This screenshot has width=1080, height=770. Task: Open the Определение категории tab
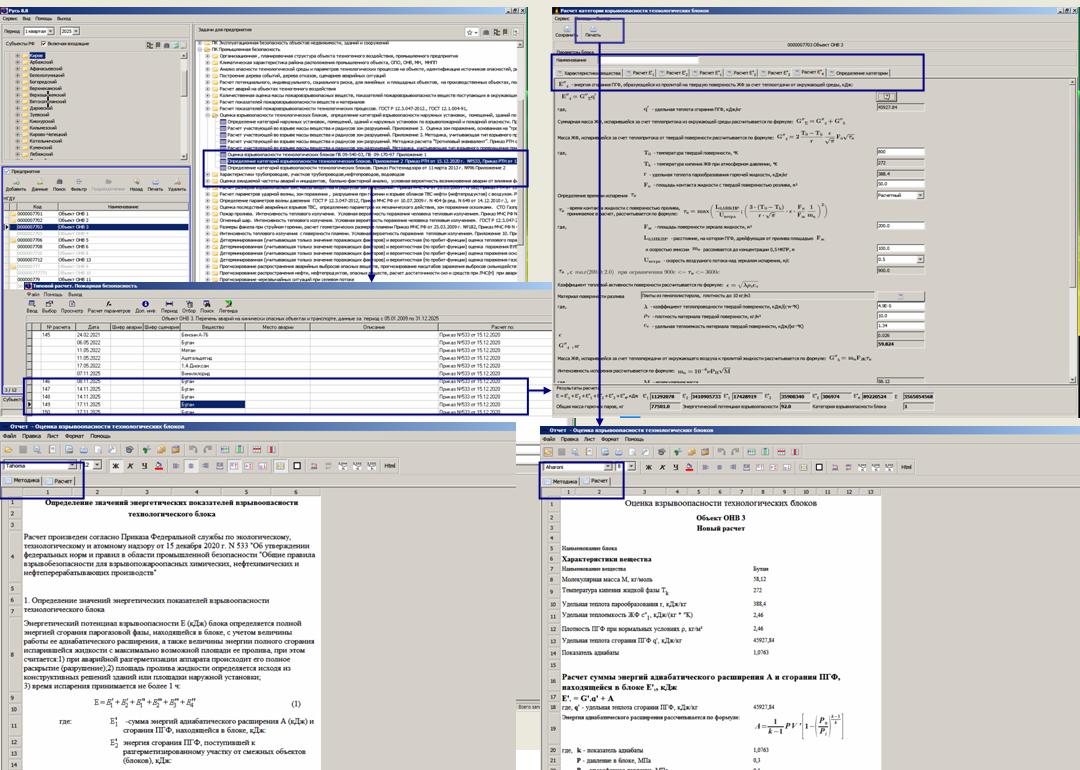(x=860, y=73)
